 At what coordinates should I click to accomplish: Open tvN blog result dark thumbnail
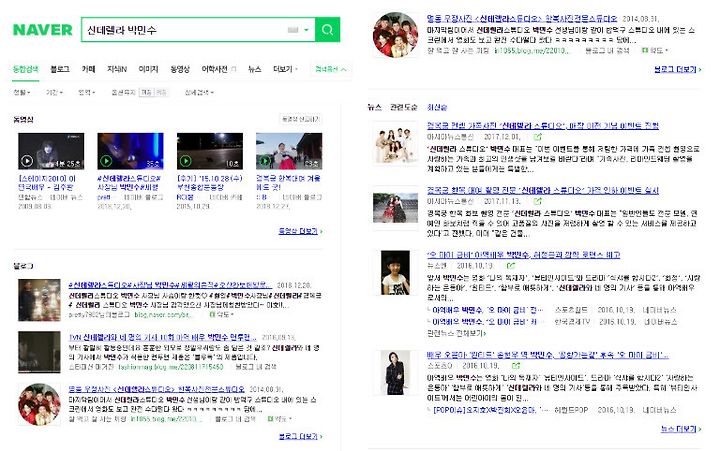[39, 352]
